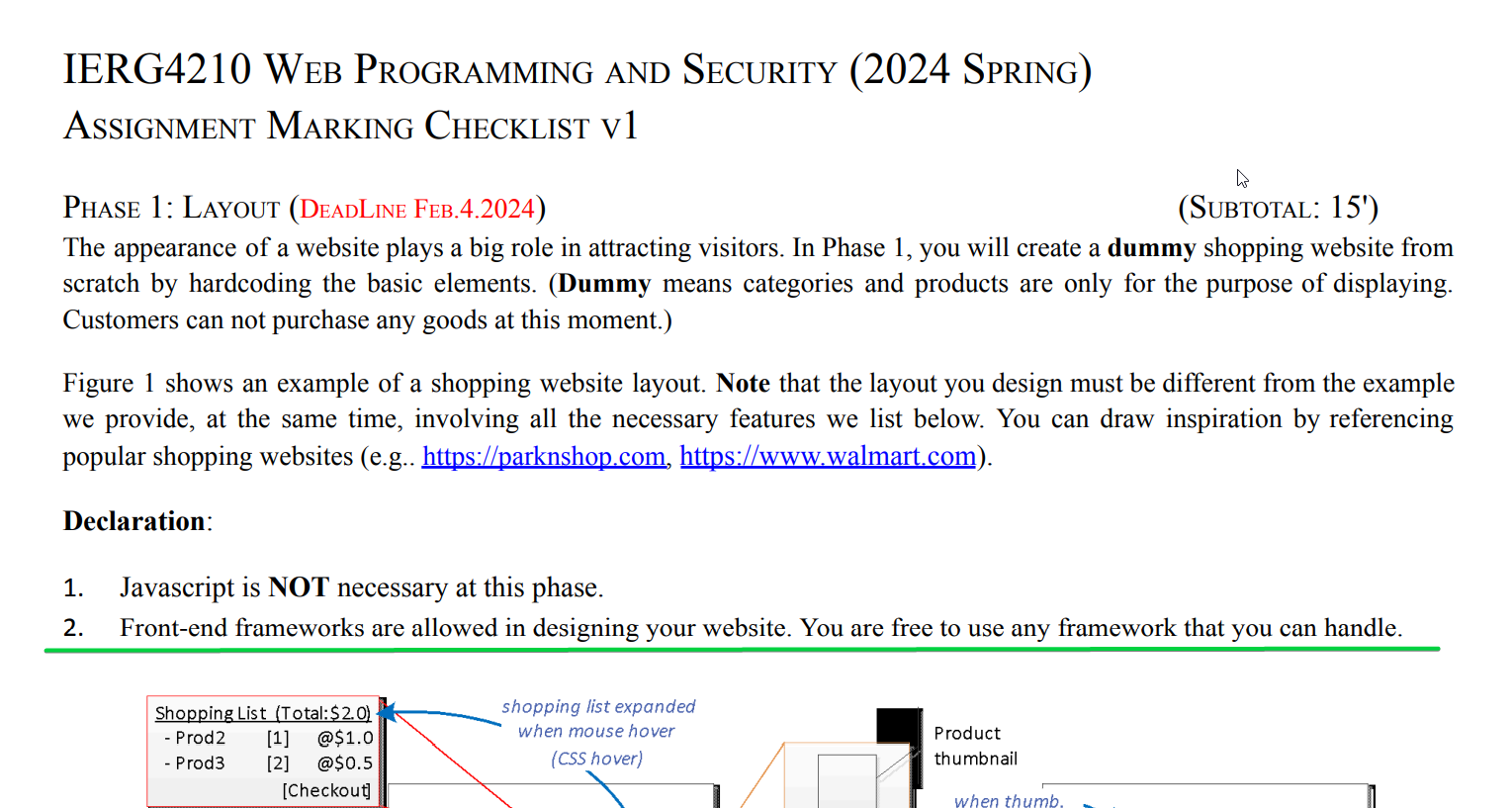Click the '(CSS hover)' annotation text
The height and width of the screenshot is (808, 1512).
click(x=596, y=759)
